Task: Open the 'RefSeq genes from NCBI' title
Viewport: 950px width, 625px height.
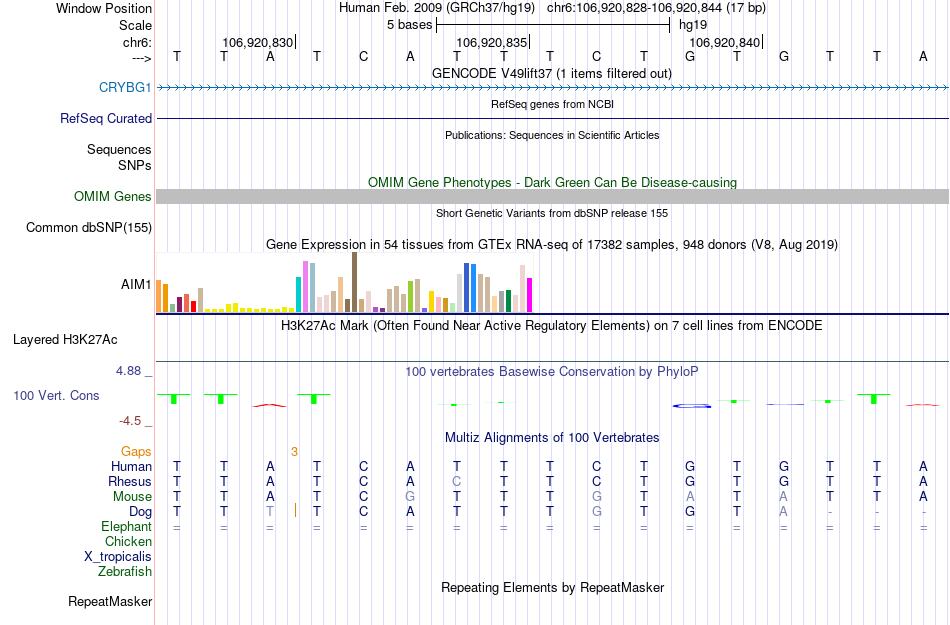Action: point(552,104)
